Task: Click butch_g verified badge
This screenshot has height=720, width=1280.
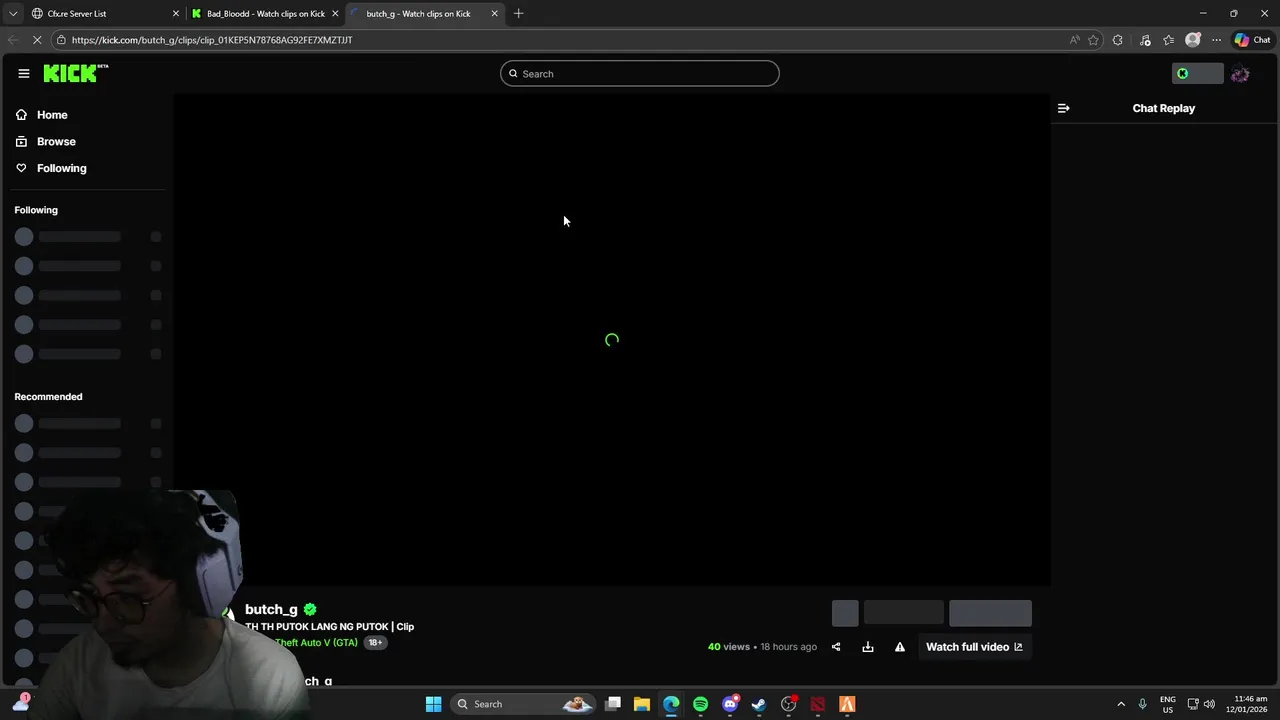Action: tap(310, 609)
